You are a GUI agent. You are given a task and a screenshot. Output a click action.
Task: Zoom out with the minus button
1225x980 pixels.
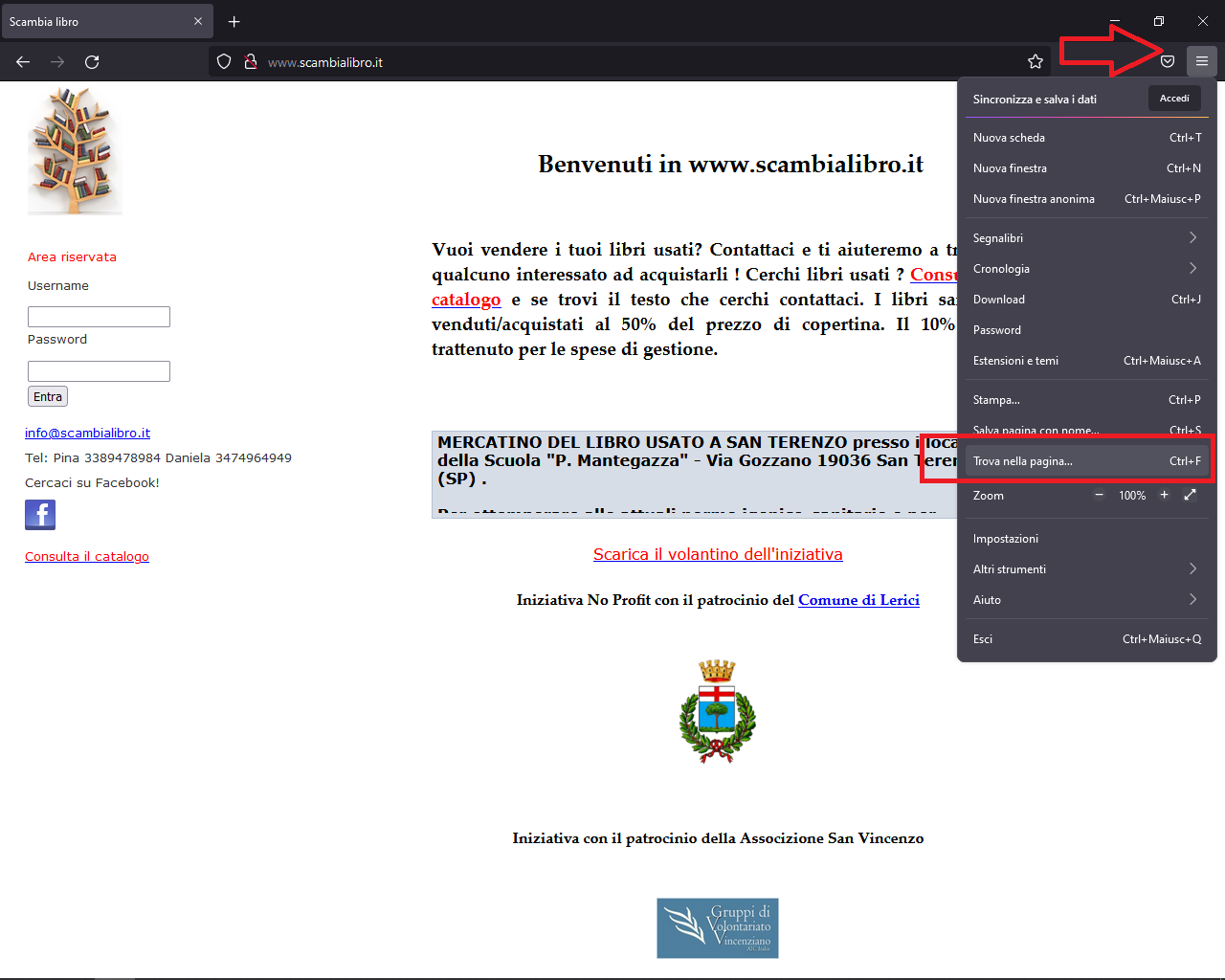[1099, 495]
